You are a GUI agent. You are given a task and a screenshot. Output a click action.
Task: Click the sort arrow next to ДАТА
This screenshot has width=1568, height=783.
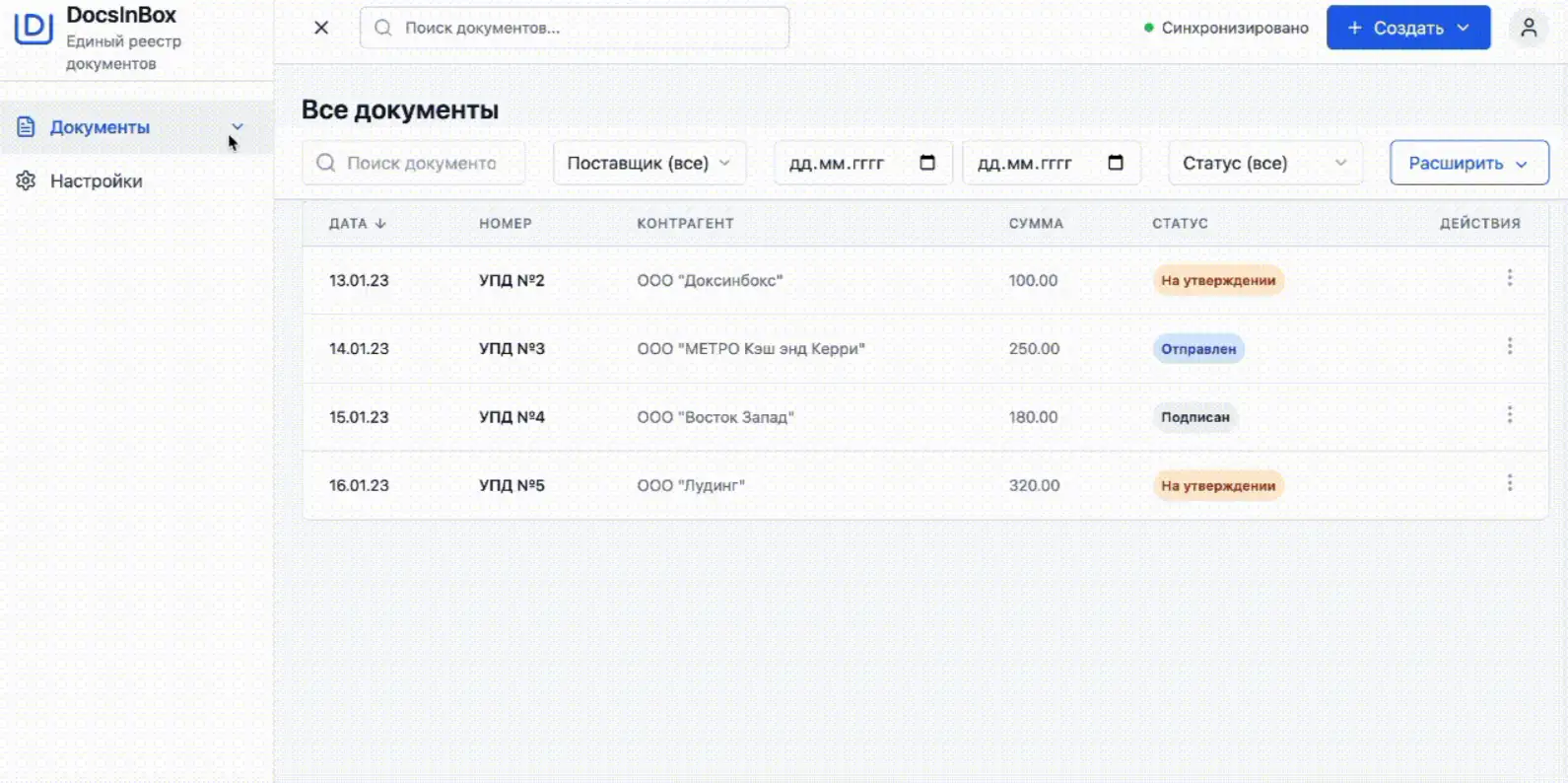(x=380, y=224)
